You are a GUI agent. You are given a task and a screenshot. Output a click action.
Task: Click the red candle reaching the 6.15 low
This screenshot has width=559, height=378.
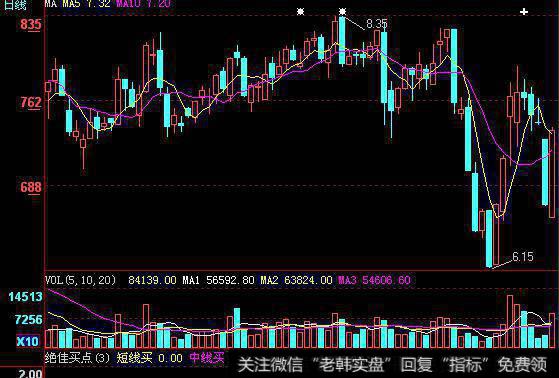click(496, 235)
